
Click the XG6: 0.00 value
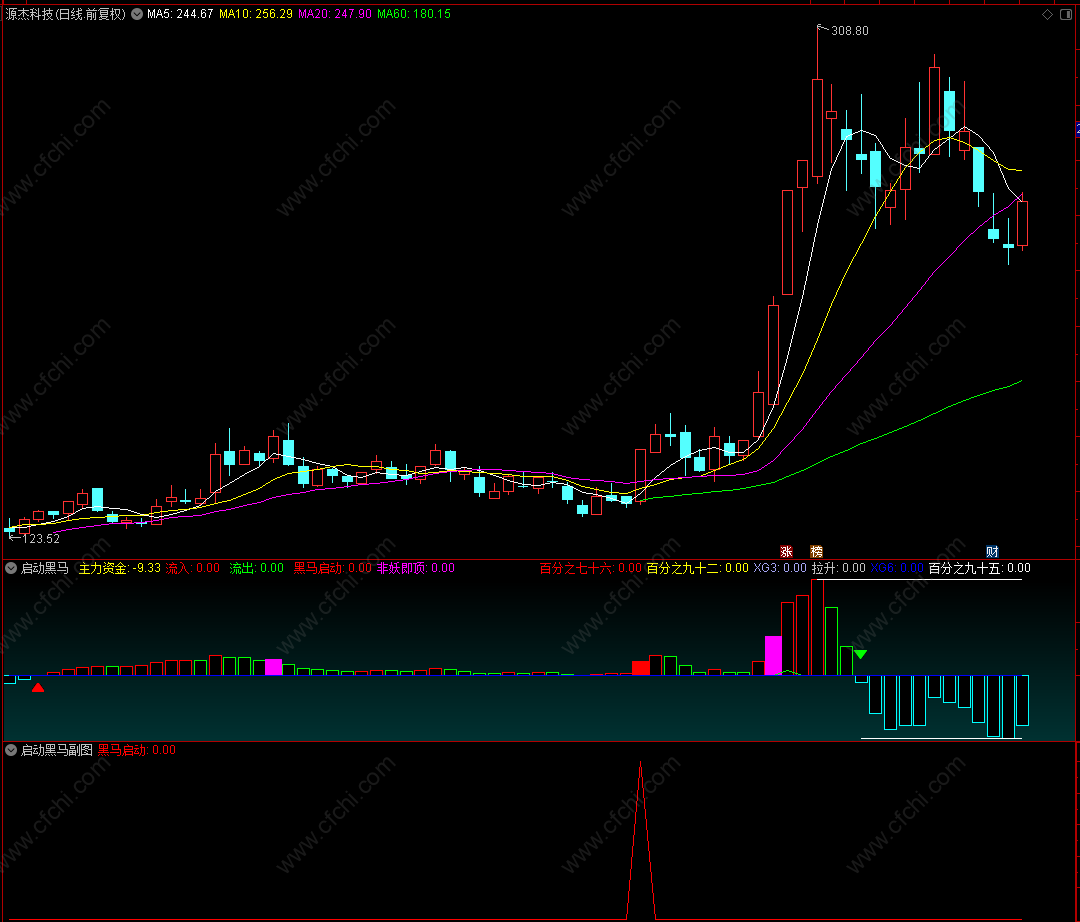897,568
